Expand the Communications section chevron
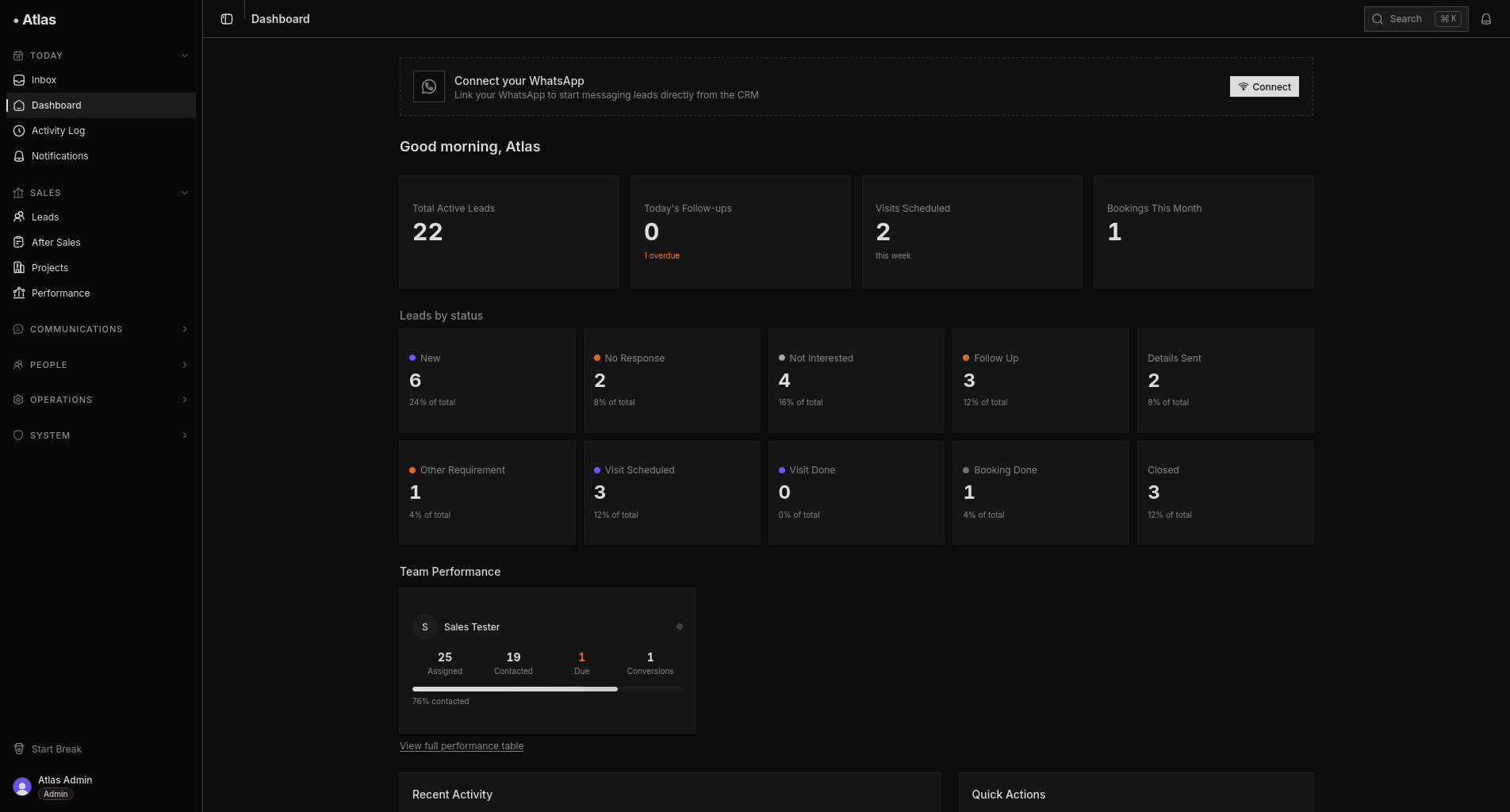Image resolution: width=1510 pixels, height=812 pixels. click(x=185, y=329)
